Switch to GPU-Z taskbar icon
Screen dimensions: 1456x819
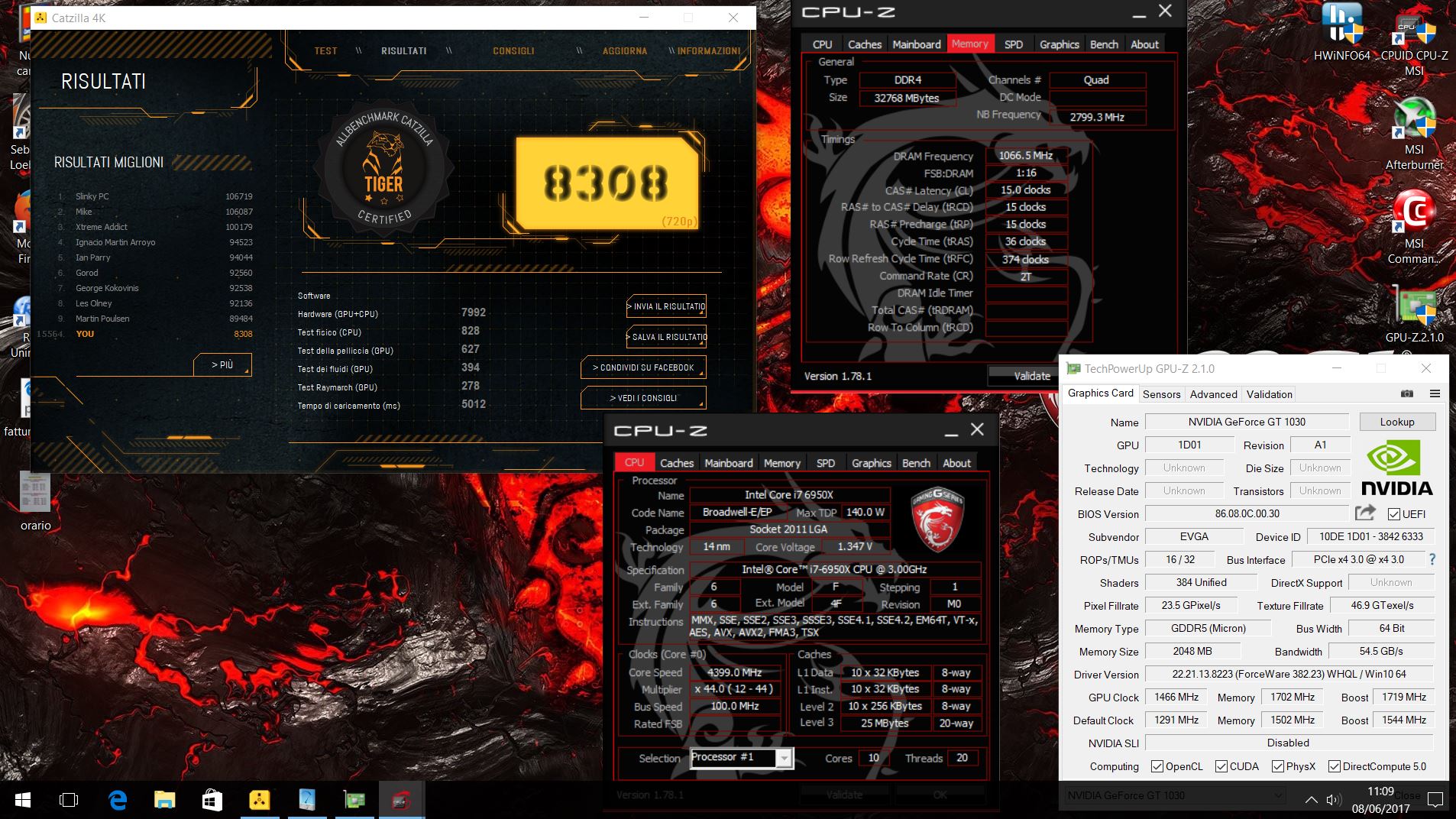(354, 800)
